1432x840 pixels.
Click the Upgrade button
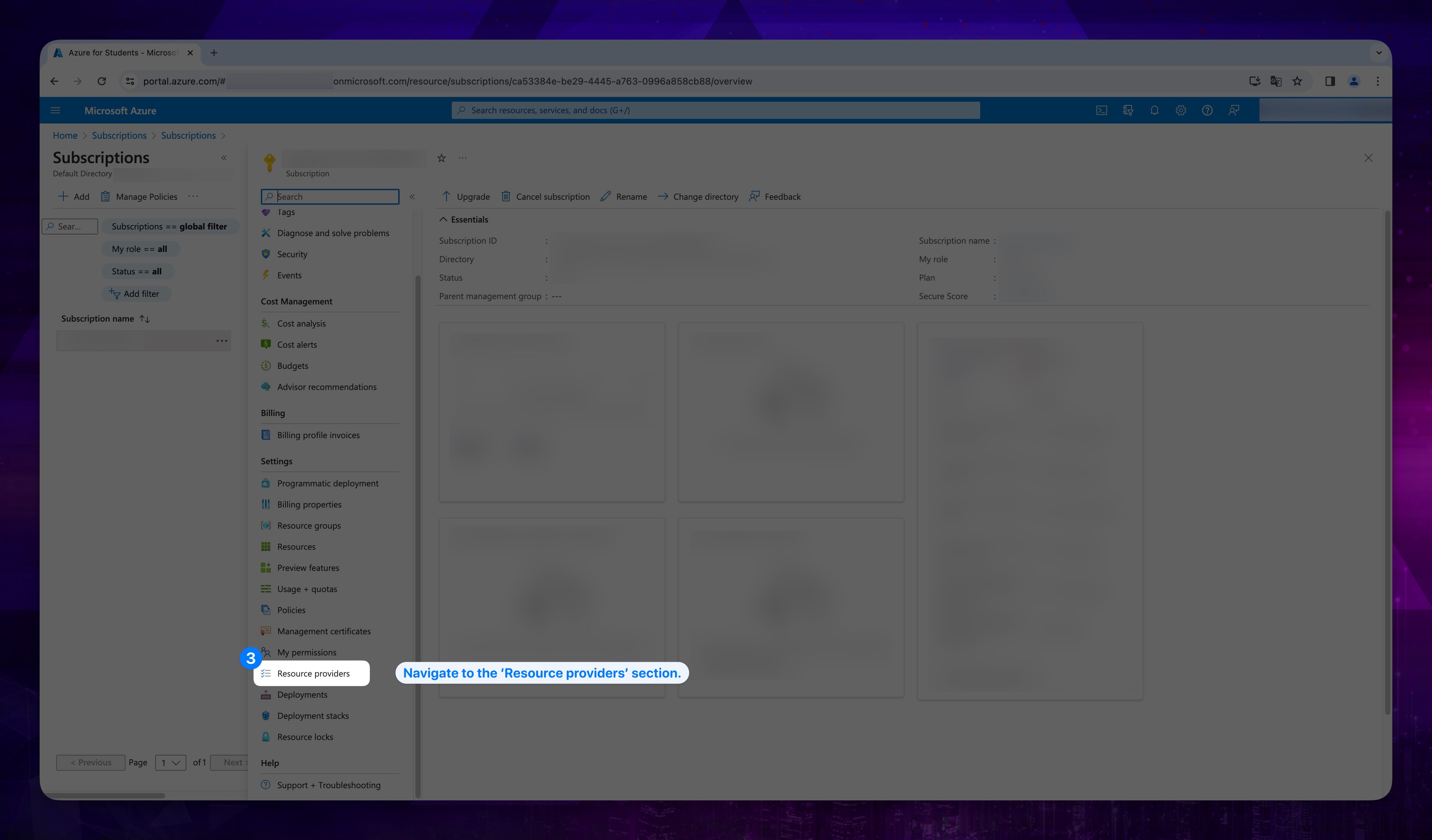466,196
